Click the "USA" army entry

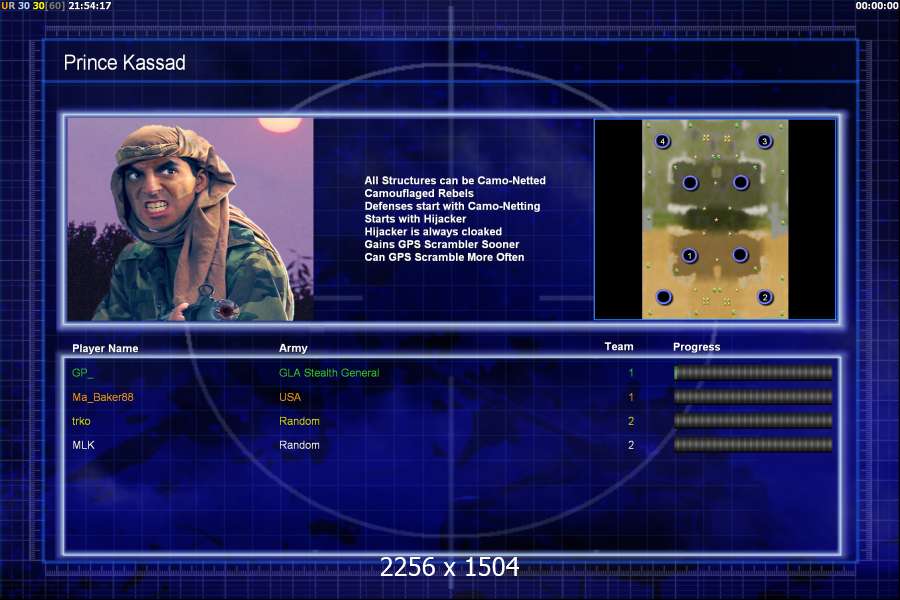point(290,397)
